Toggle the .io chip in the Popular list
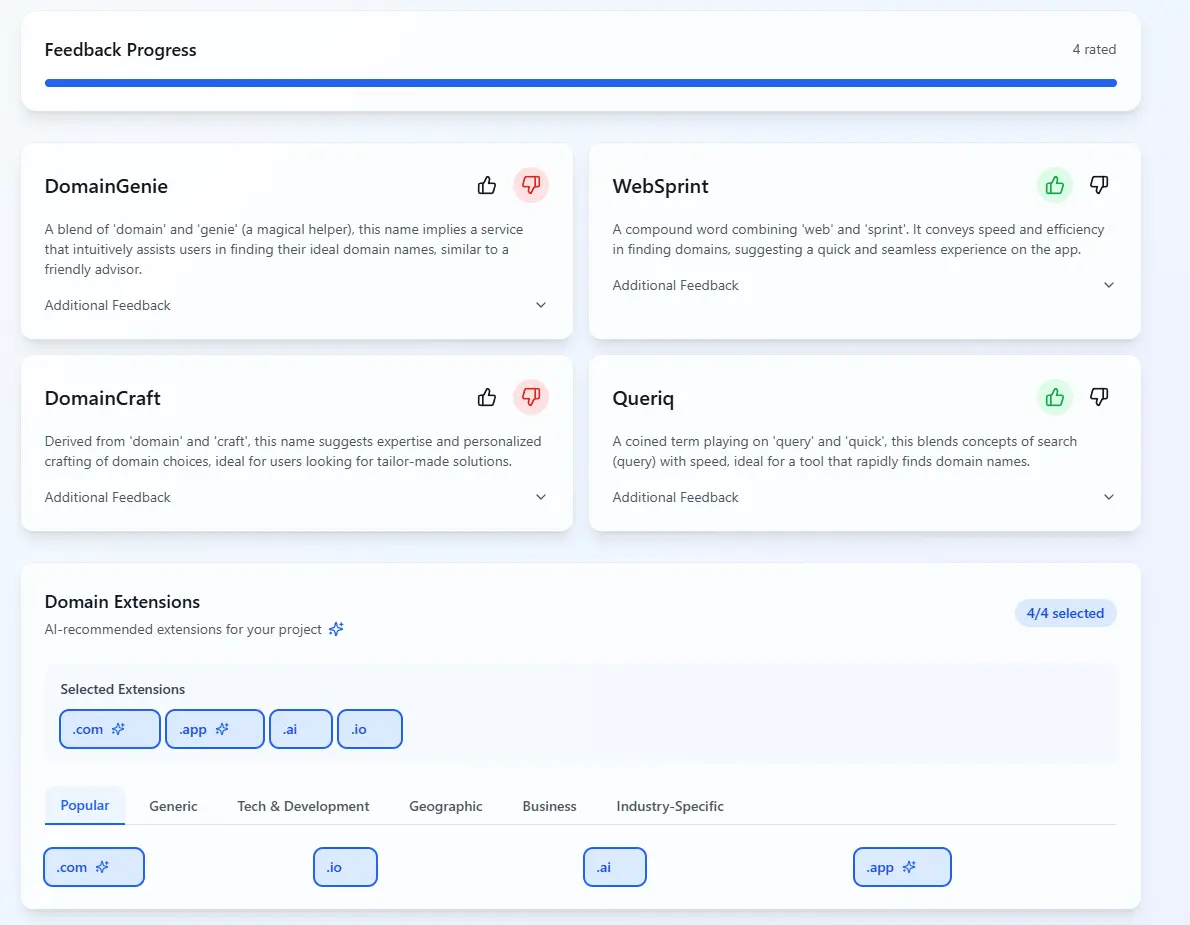This screenshot has height=925, width=1190. pos(345,867)
